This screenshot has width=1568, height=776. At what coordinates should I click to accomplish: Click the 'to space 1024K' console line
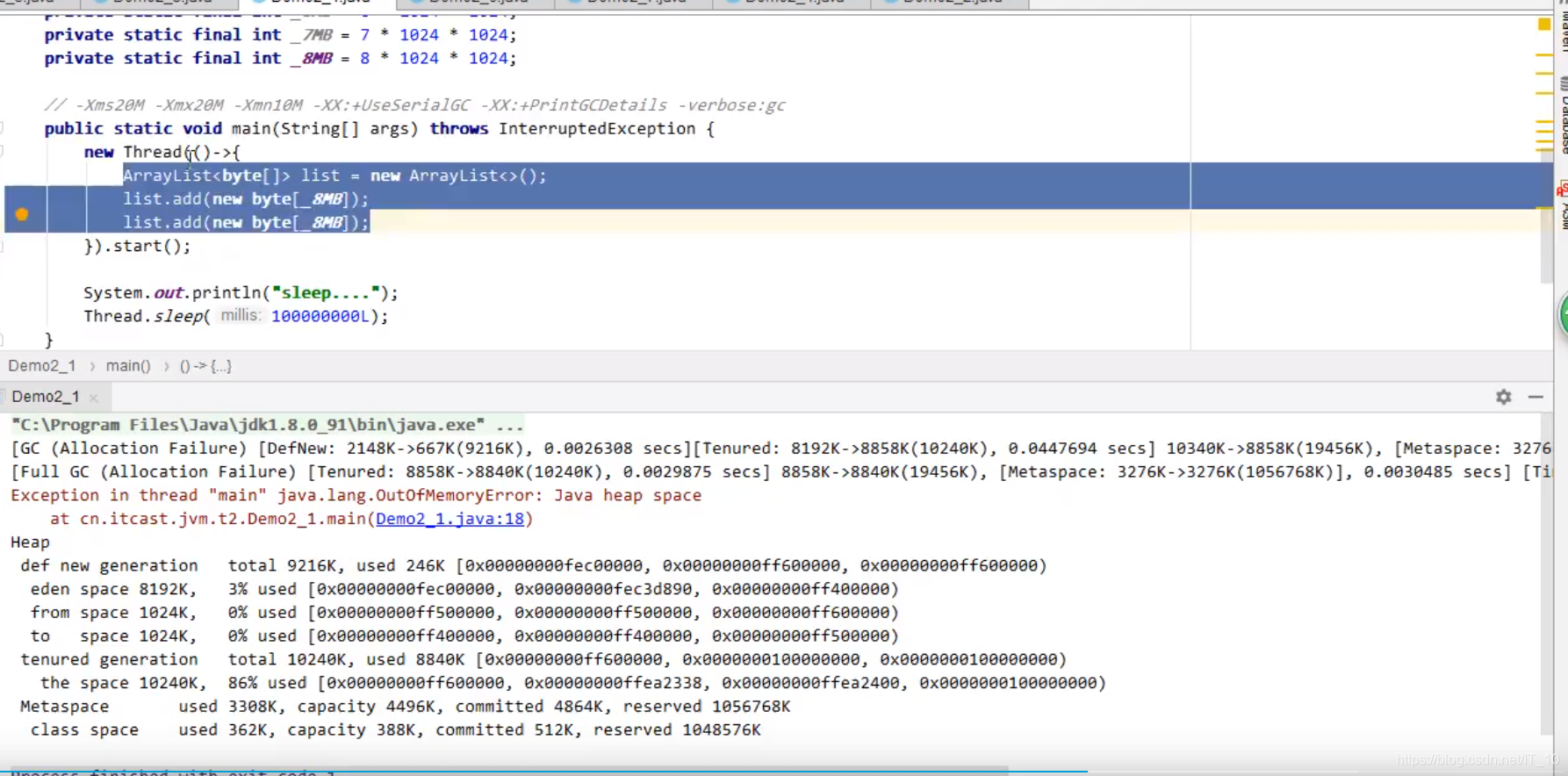[464, 636]
